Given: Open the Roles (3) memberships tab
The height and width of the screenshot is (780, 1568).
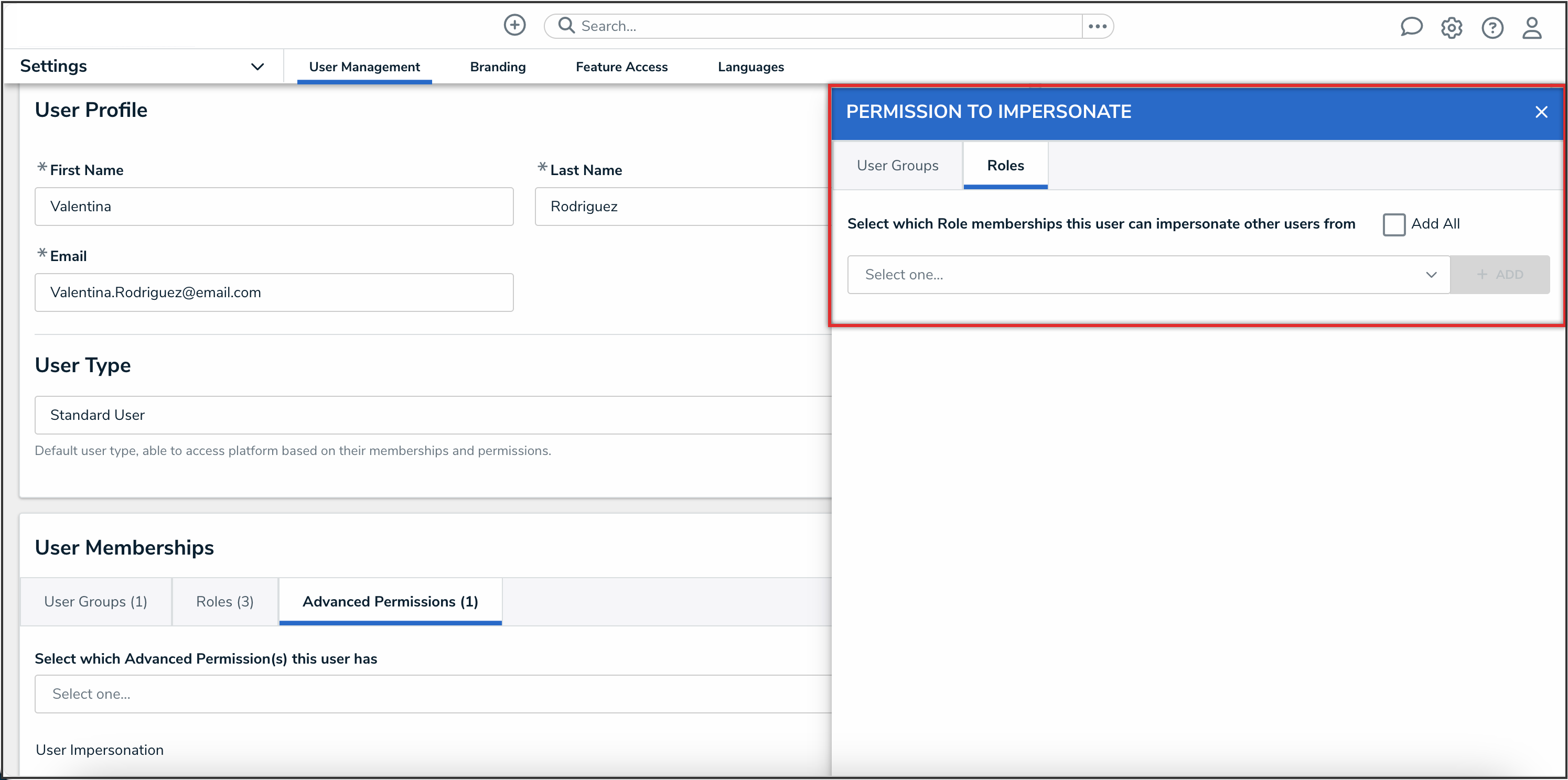Looking at the screenshot, I should (x=224, y=601).
